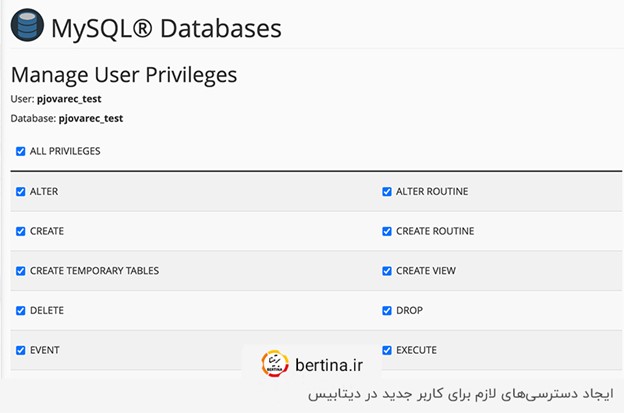Toggle the ALL PRIVILEGES checkbox
Image resolution: width=624 pixels, height=413 pixels.
pos(21,151)
